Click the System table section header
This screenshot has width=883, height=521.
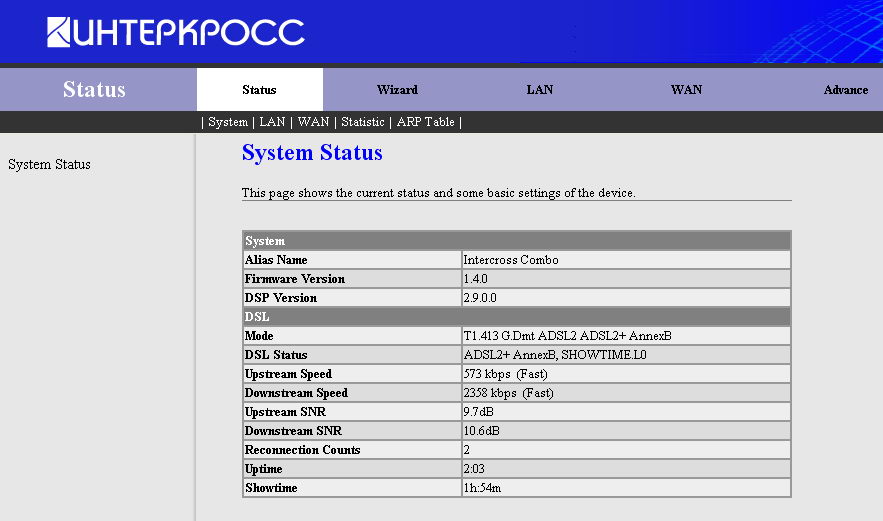tap(516, 241)
